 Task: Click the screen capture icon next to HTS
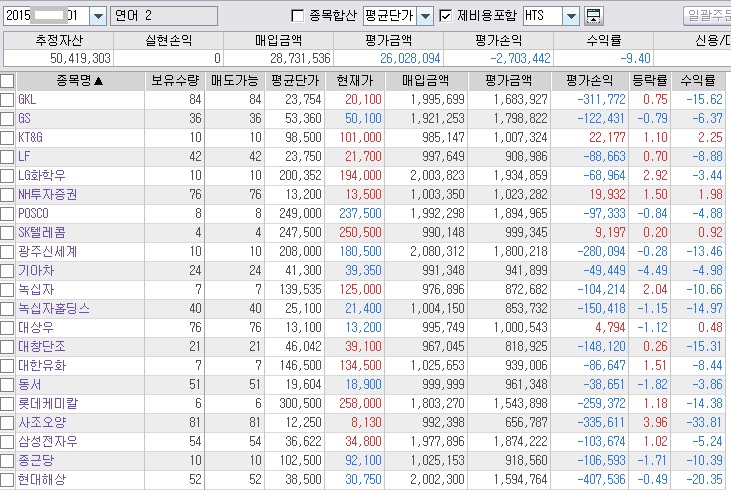pyautogui.click(x=593, y=16)
